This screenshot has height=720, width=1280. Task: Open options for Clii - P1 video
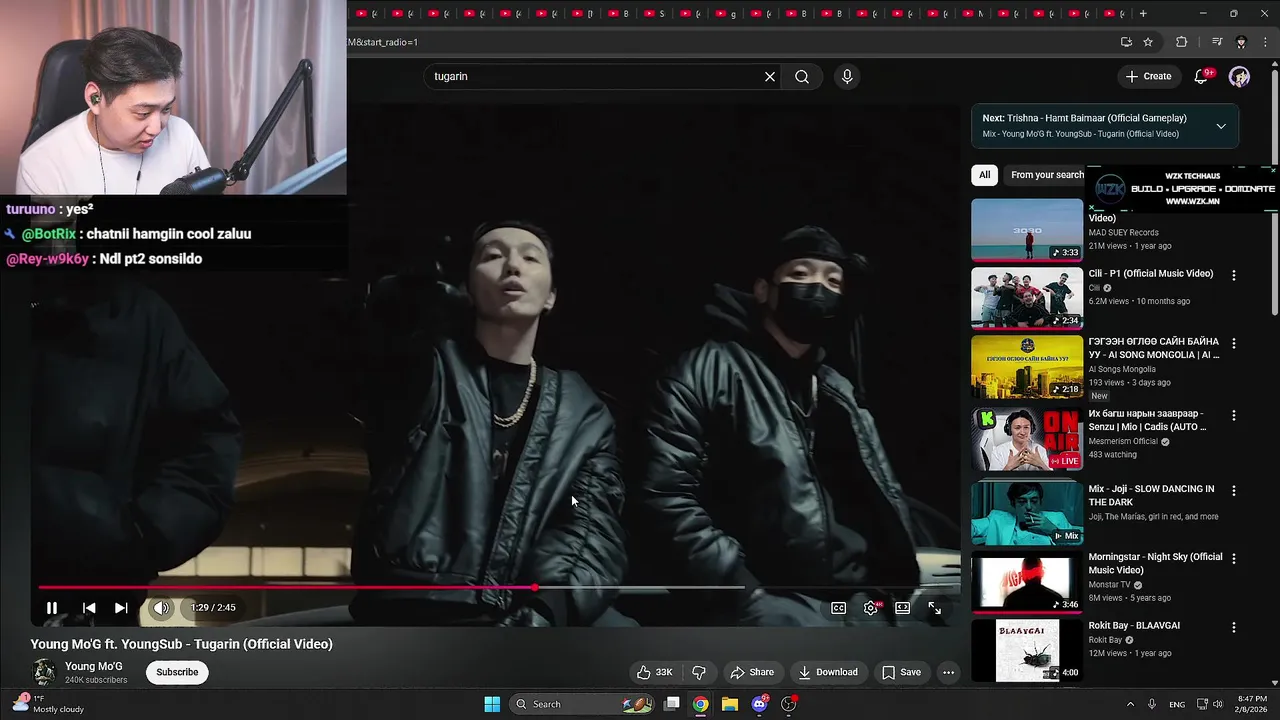1233,275
